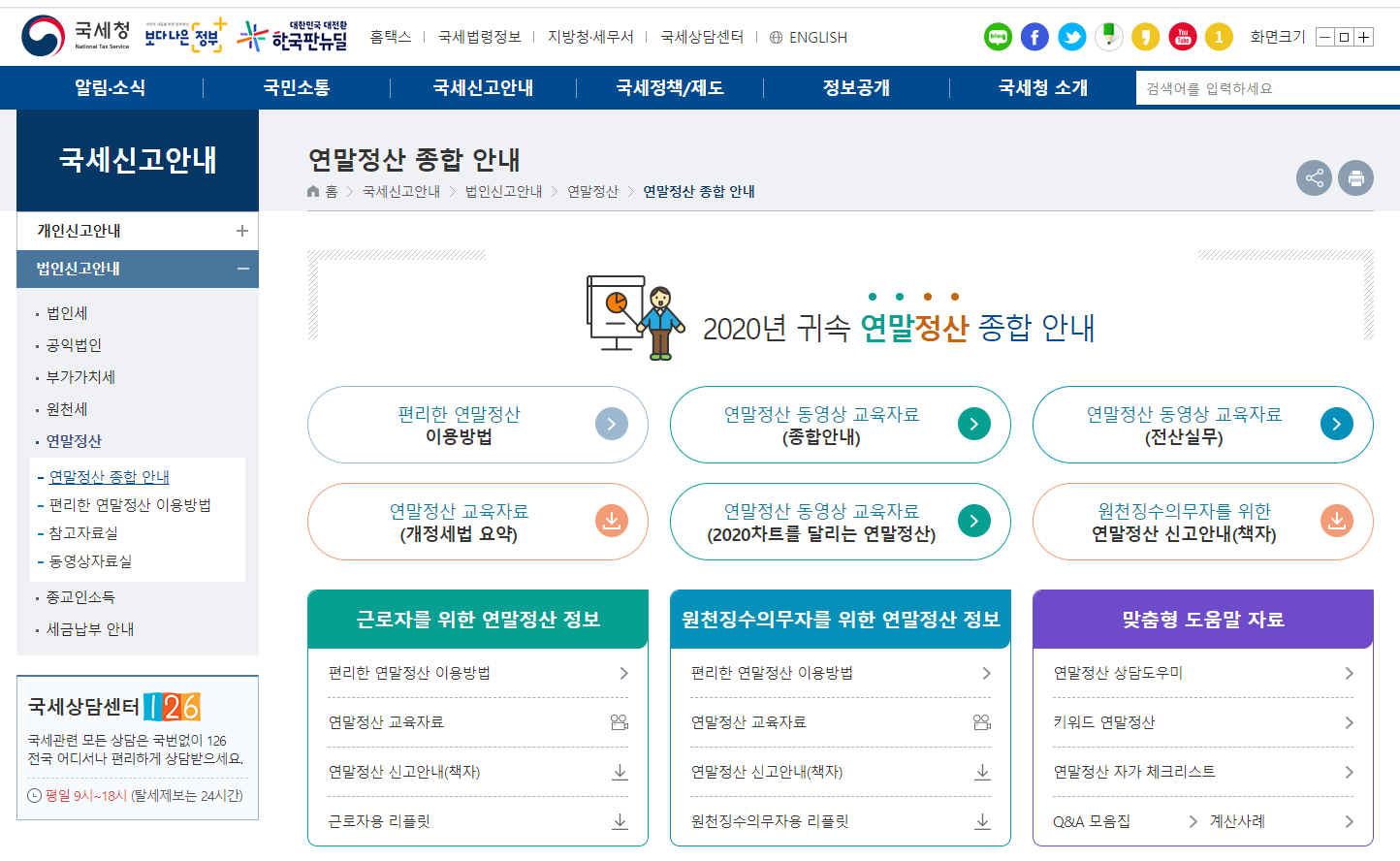Click the 대한민국 대전환 한국판뉴딜 banner logo

tap(293, 36)
